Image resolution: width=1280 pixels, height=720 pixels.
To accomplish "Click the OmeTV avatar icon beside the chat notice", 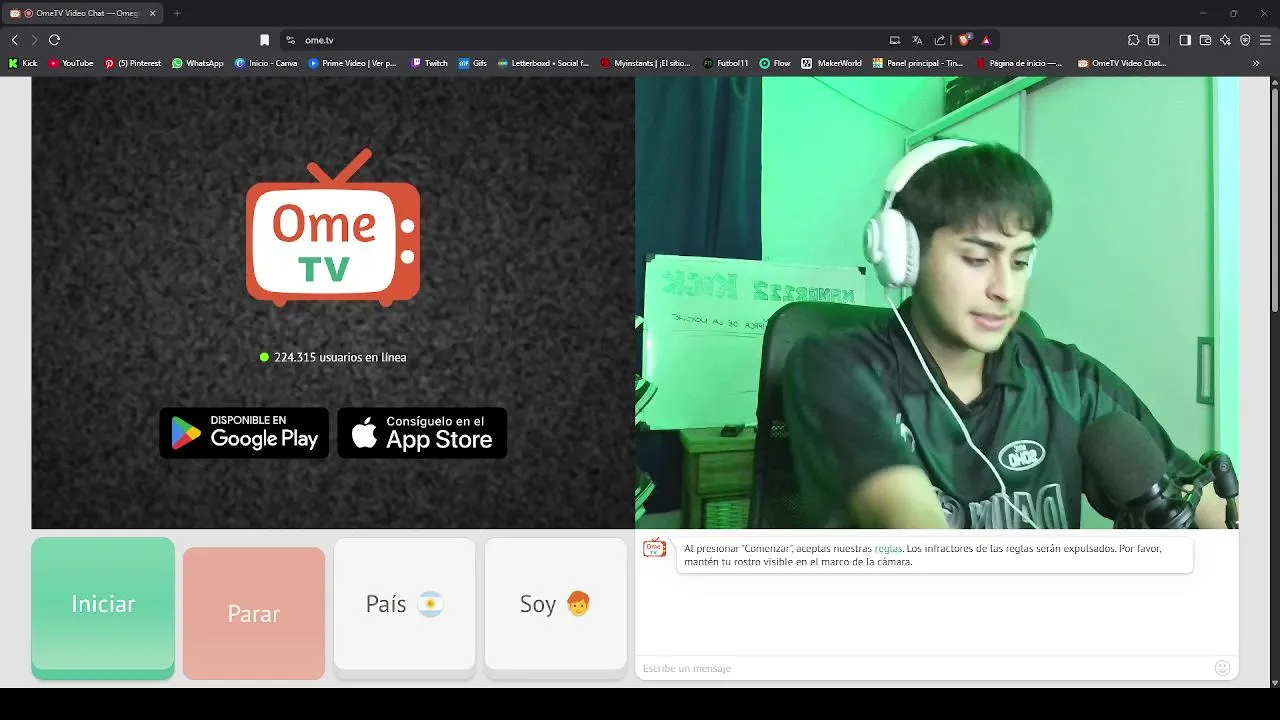I will coord(654,548).
